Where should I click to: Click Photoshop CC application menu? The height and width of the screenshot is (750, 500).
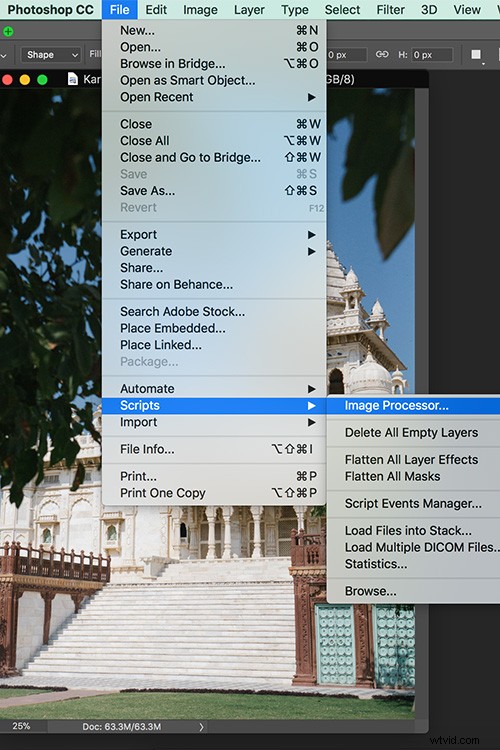coord(50,10)
